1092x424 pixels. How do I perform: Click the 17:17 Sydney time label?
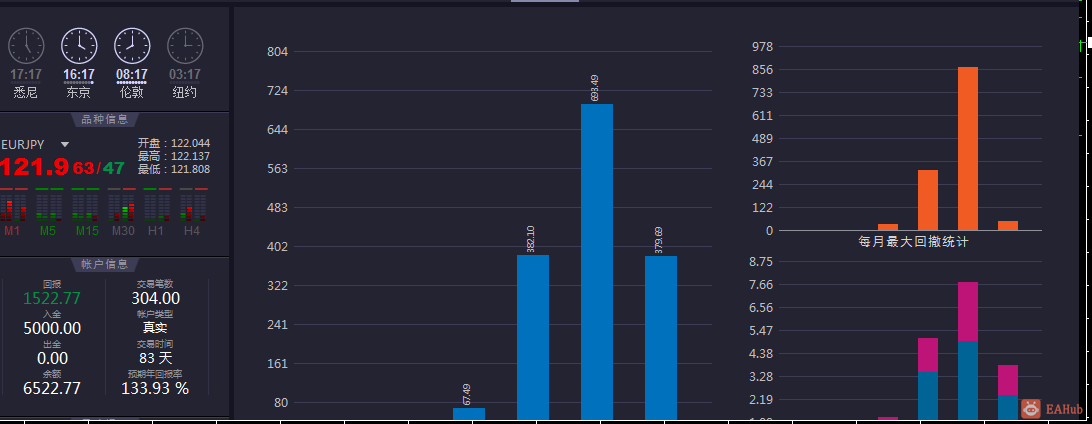point(26,75)
